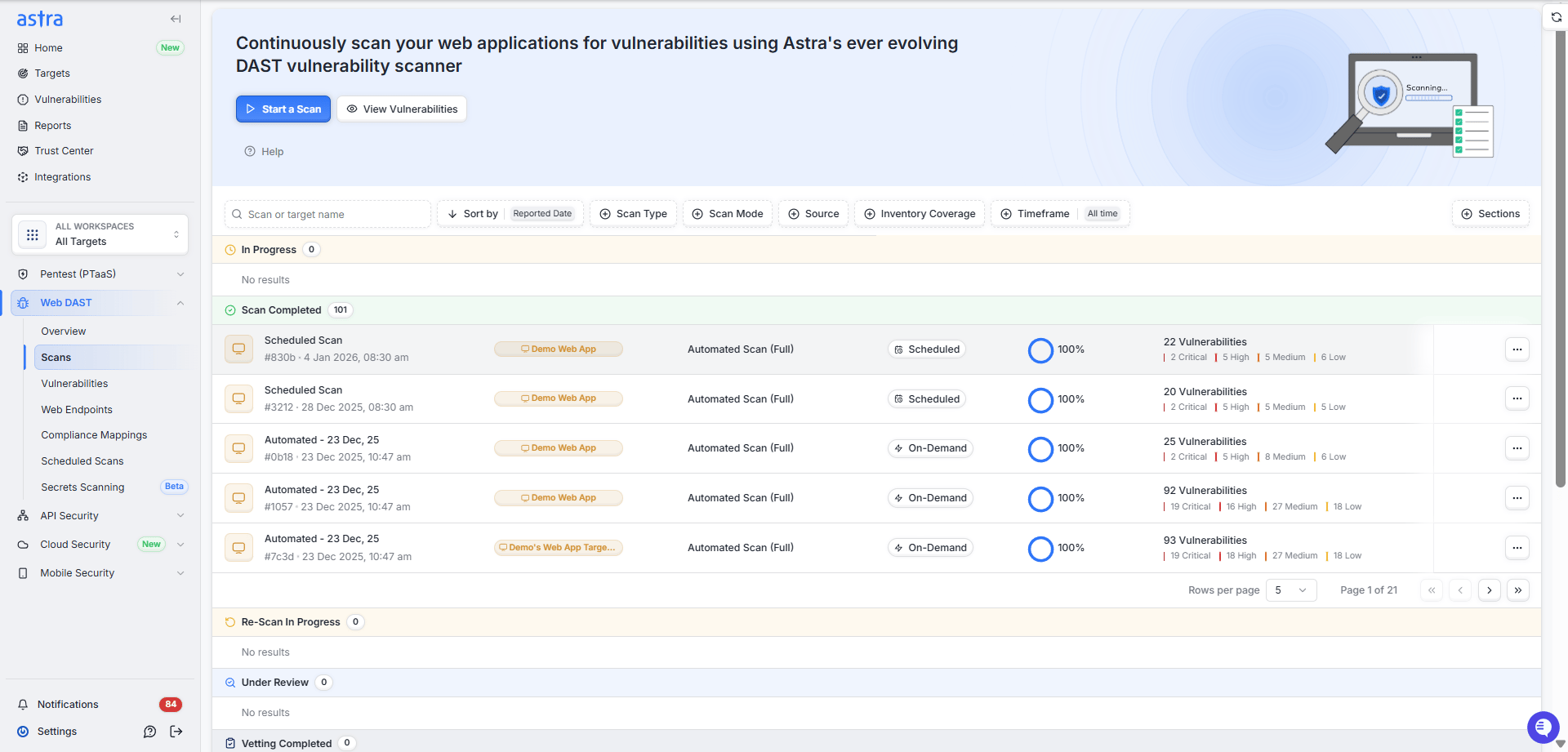Viewport: 1568px width, 752px height.
Task: Open the Scan Type filter
Action: point(634,214)
